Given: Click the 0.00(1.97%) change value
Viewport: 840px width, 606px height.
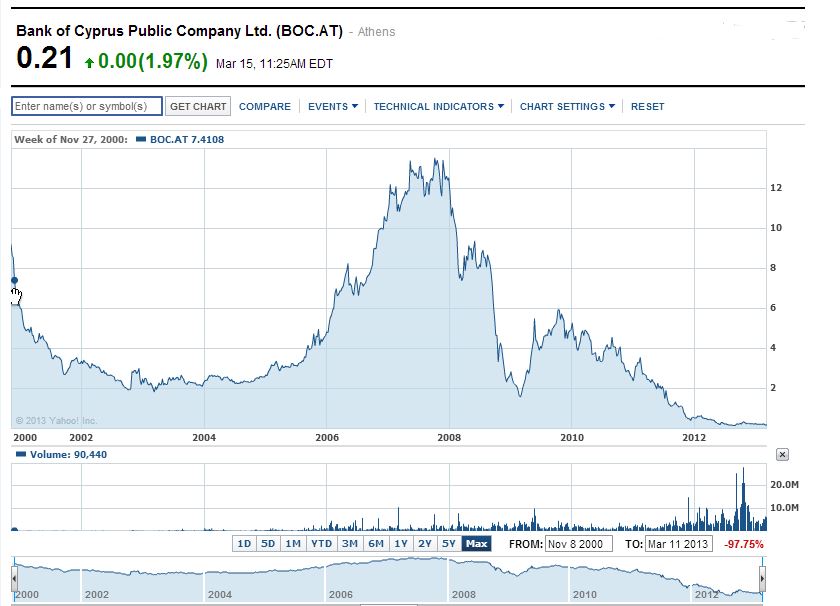Looking at the screenshot, I should click(153, 61).
